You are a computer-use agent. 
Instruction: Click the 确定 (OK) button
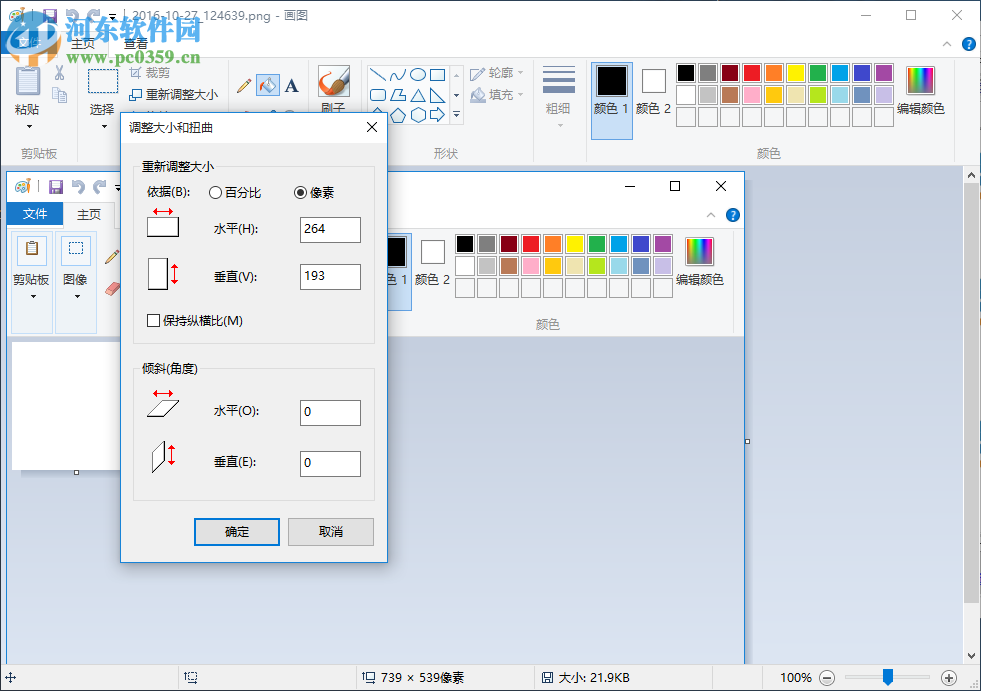click(236, 531)
